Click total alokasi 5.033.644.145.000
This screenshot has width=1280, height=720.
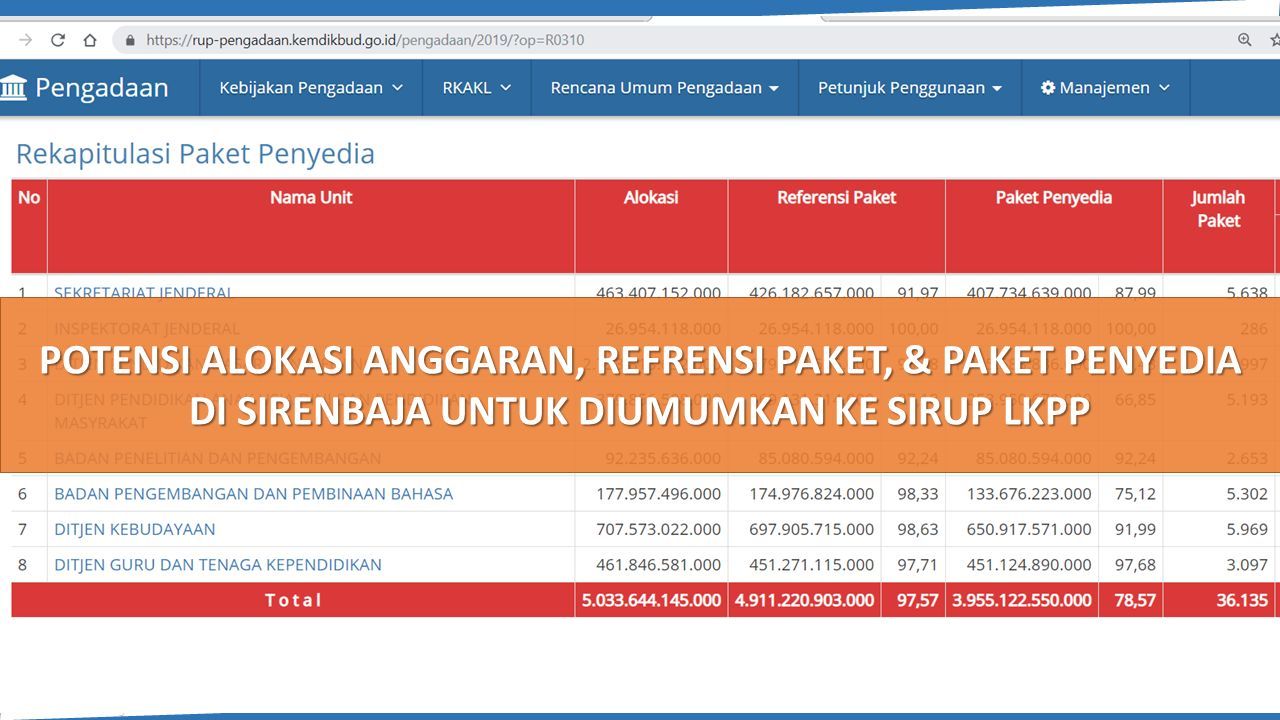point(651,600)
